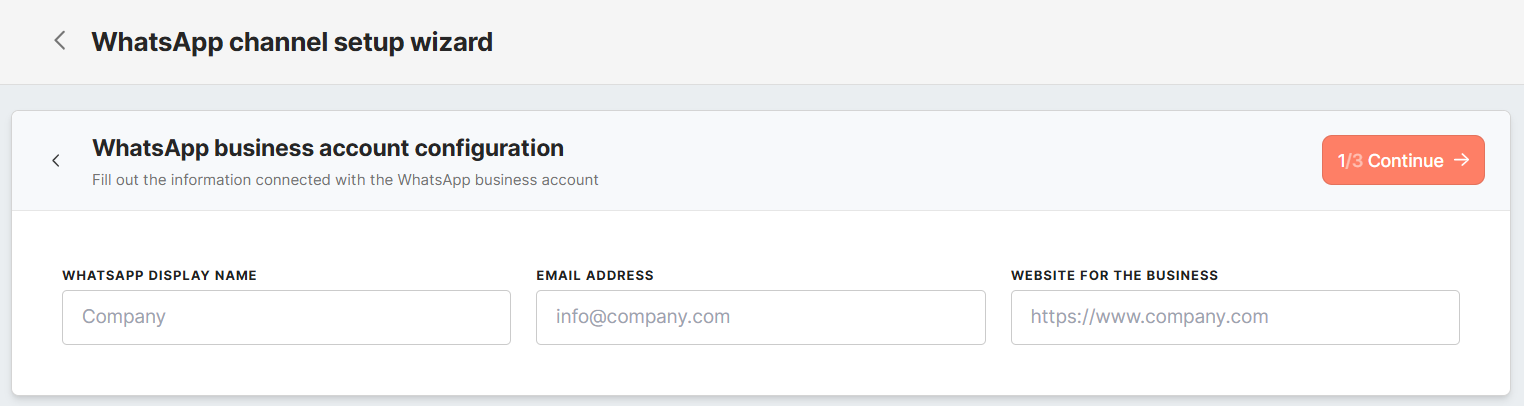Click the WEBSITE FOR THE BUSINESS label
This screenshot has width=1524, height=406.
coord(1115,275)
